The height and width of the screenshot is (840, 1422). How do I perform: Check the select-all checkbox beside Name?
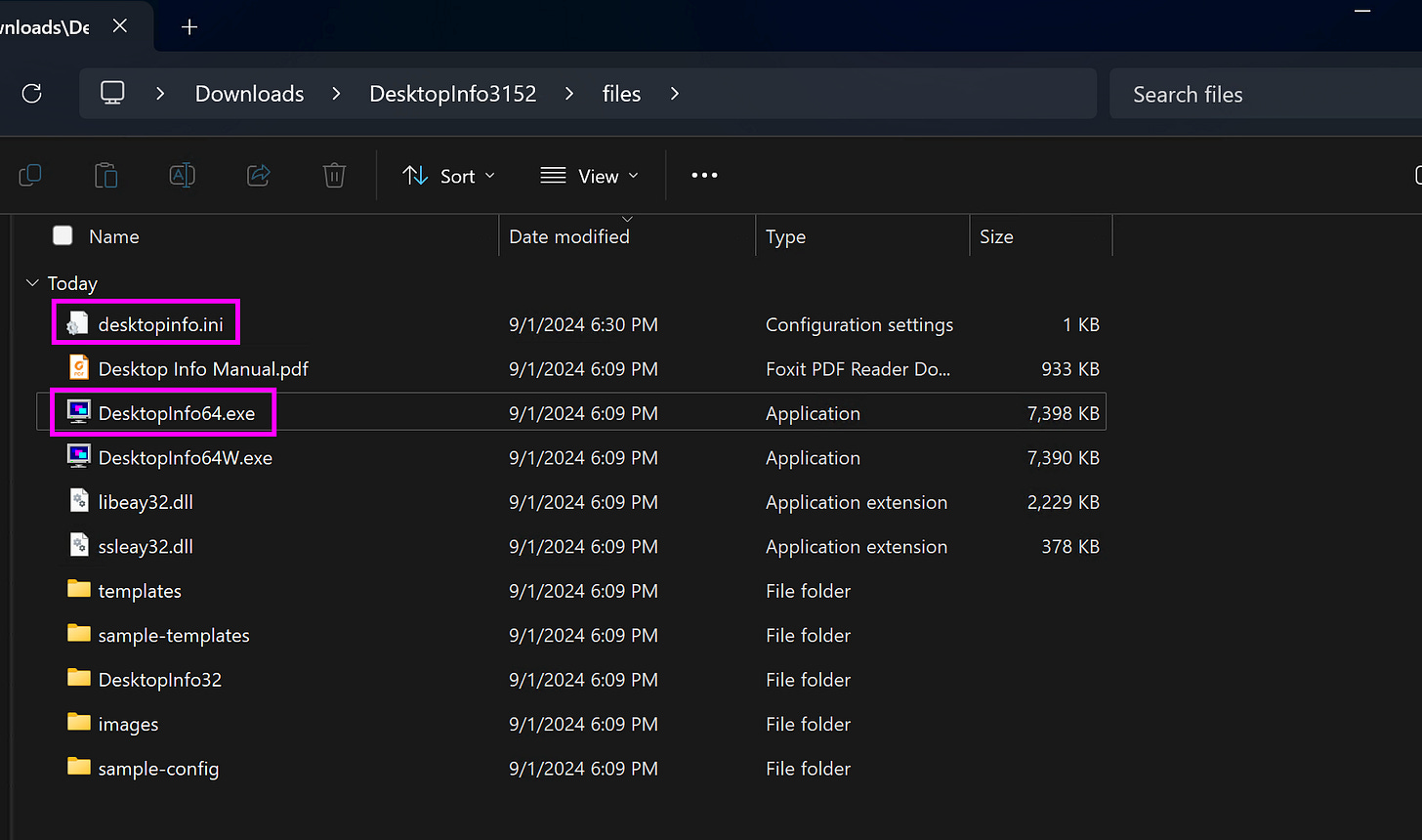(x=62, y=234)
